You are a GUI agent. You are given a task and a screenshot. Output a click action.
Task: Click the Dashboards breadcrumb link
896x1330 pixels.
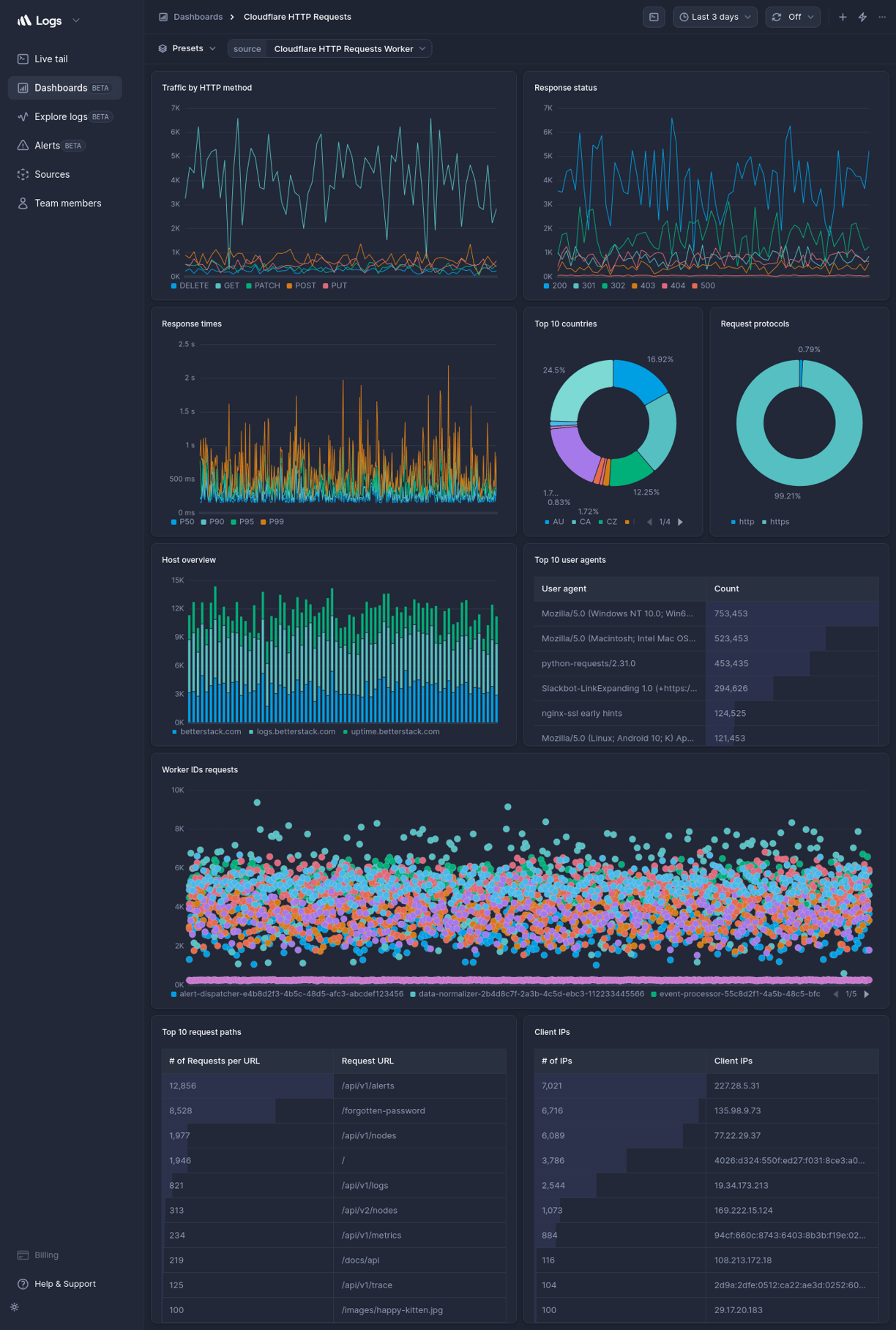tap(198, 17)
